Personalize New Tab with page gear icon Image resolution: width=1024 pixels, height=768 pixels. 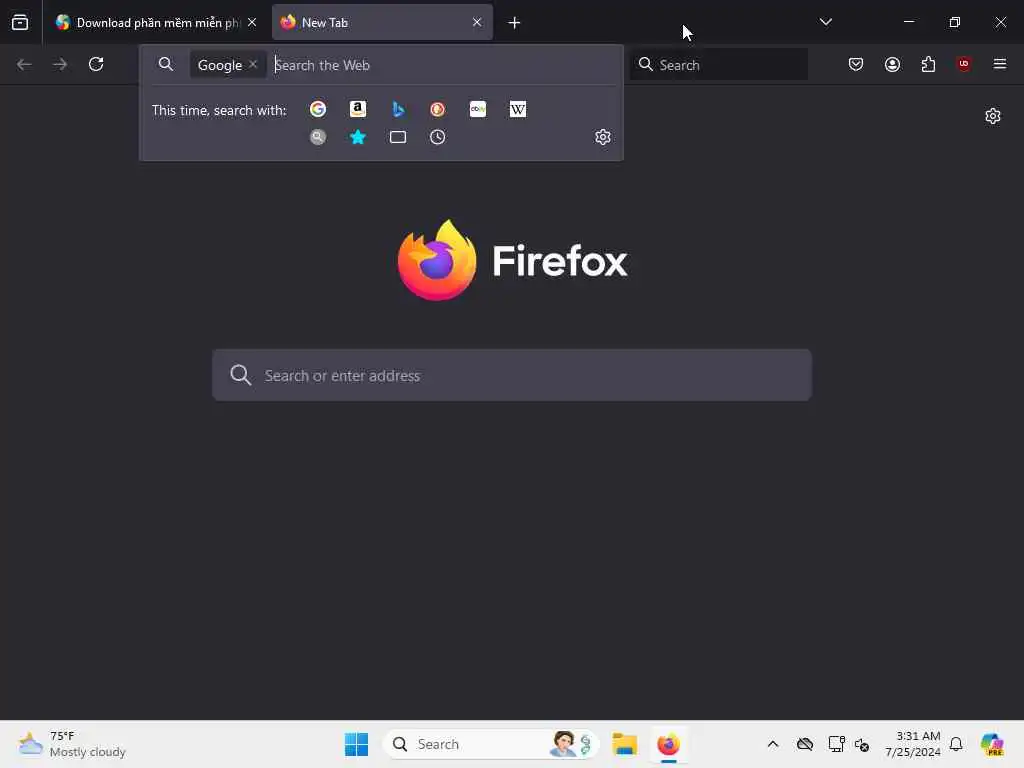point(993,116)
